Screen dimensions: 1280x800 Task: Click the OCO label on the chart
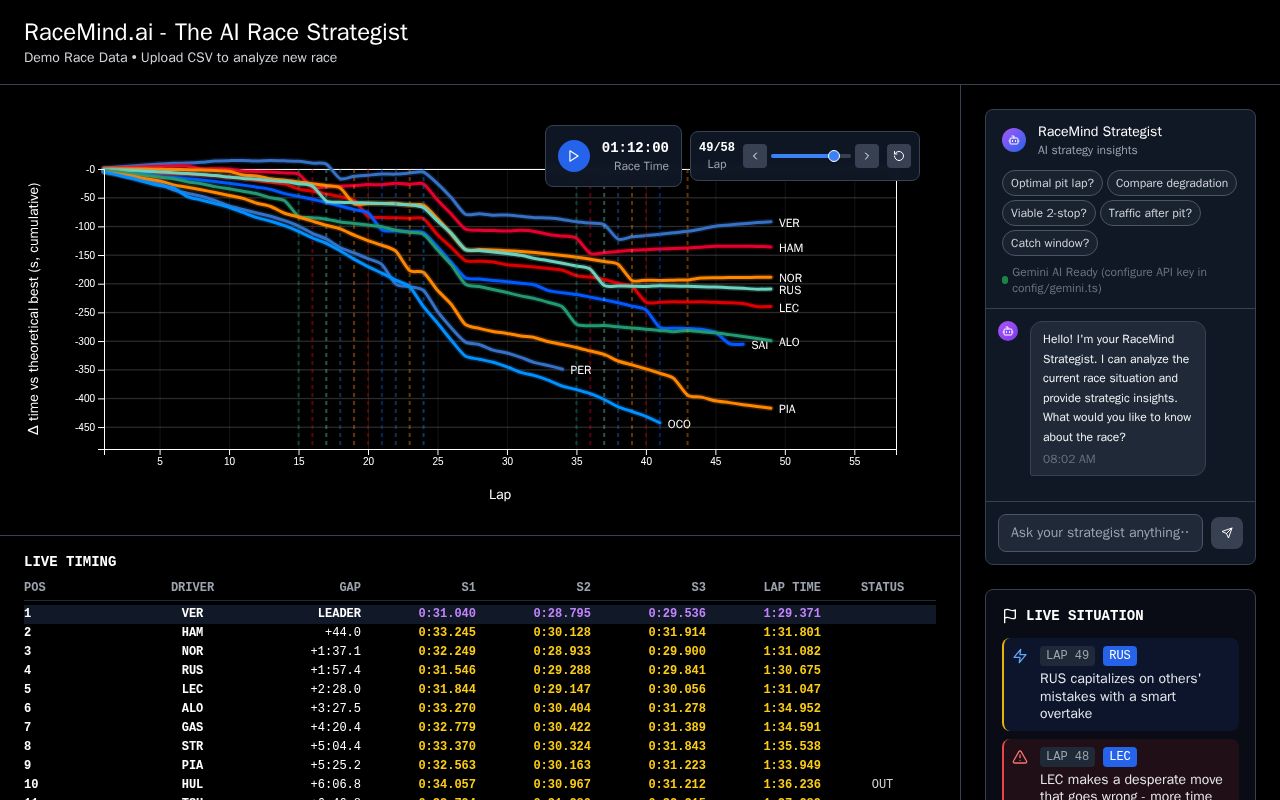coord(679,425)
